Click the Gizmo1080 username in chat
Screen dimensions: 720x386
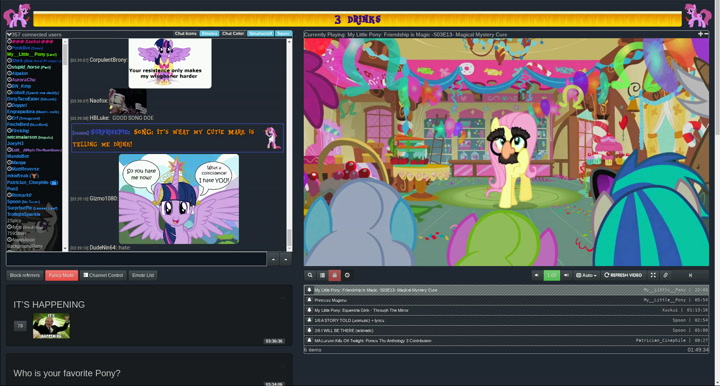click(103, 199)
